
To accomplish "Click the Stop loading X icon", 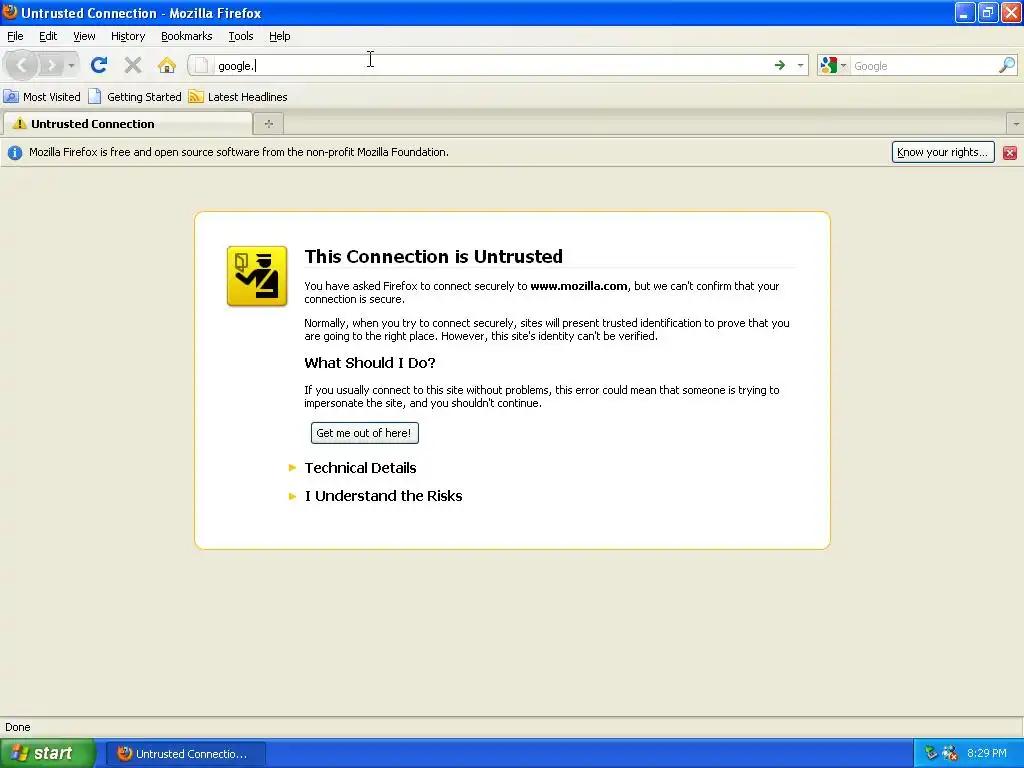I will pyautogui.click(x=133, y=65).
